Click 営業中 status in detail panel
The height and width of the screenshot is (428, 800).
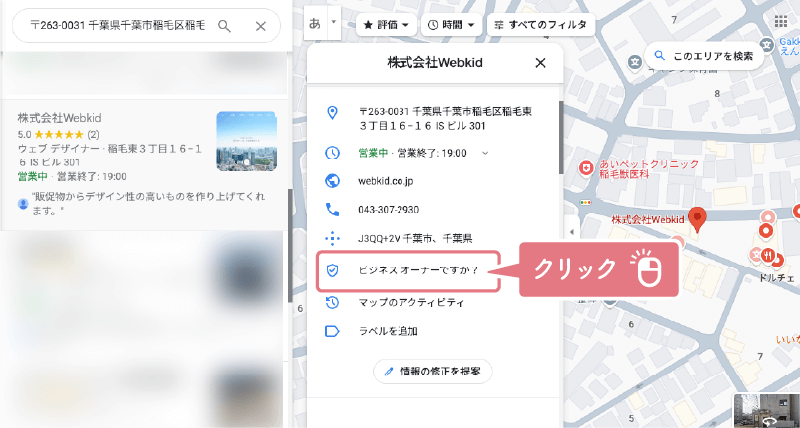[x=373, y=153]
